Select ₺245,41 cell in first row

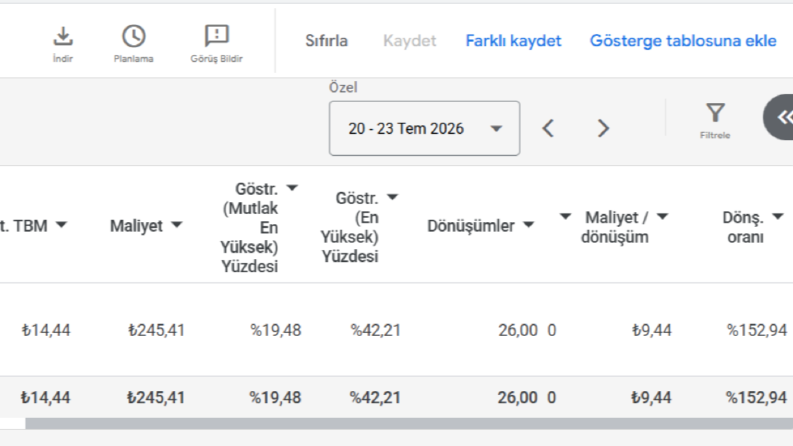pos(156,330)
